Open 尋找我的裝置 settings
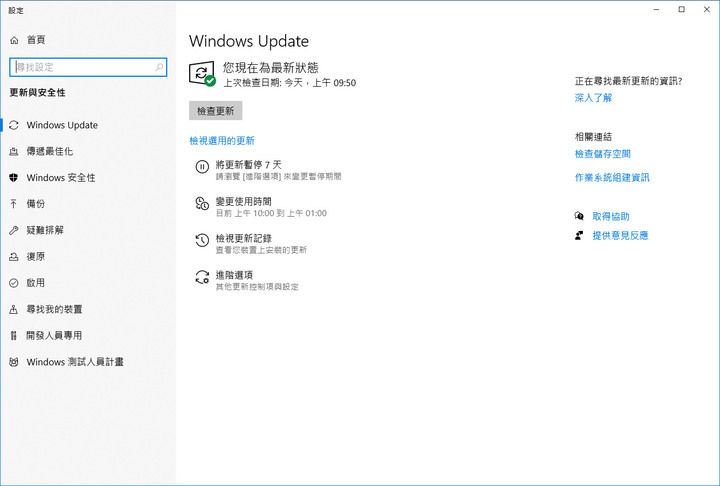Screen dimensions: 720x486 (54, 309)
